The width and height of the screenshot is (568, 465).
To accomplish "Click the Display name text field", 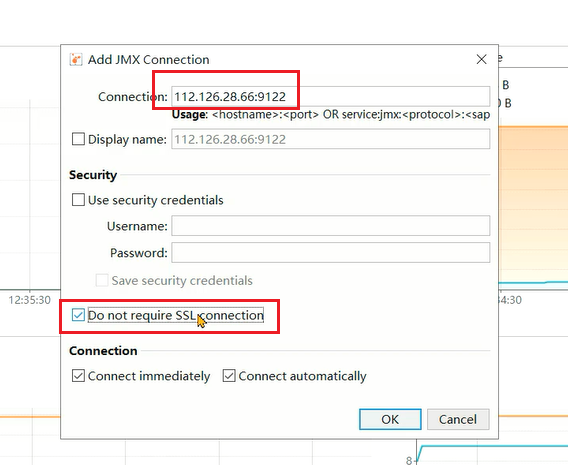I will [x=330, y=139].
